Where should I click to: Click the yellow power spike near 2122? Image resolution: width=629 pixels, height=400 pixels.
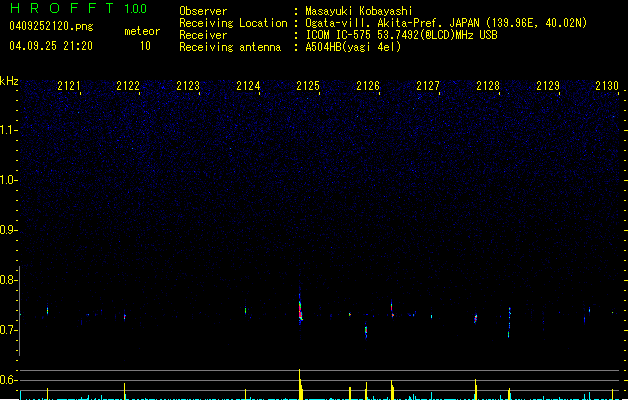tap(125, 391)
